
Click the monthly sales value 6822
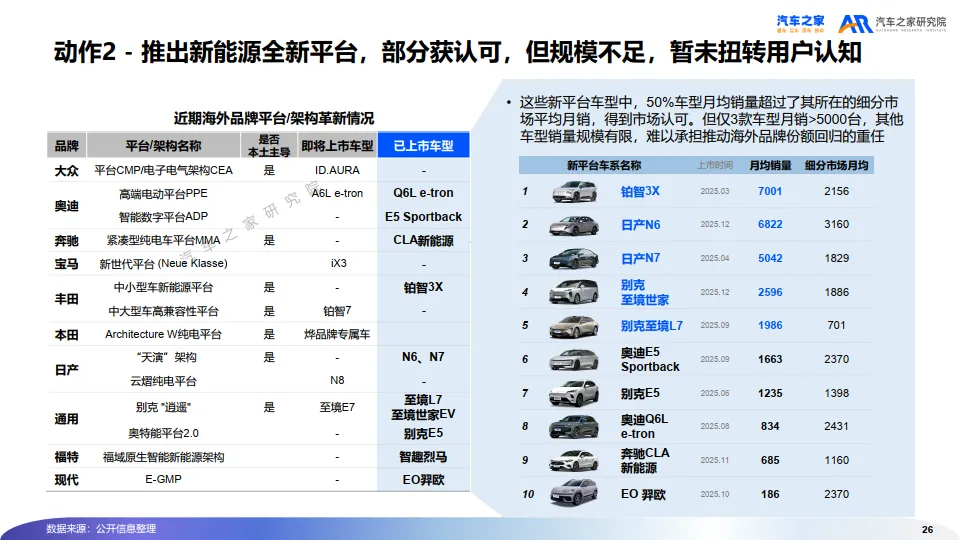(770, 224)
